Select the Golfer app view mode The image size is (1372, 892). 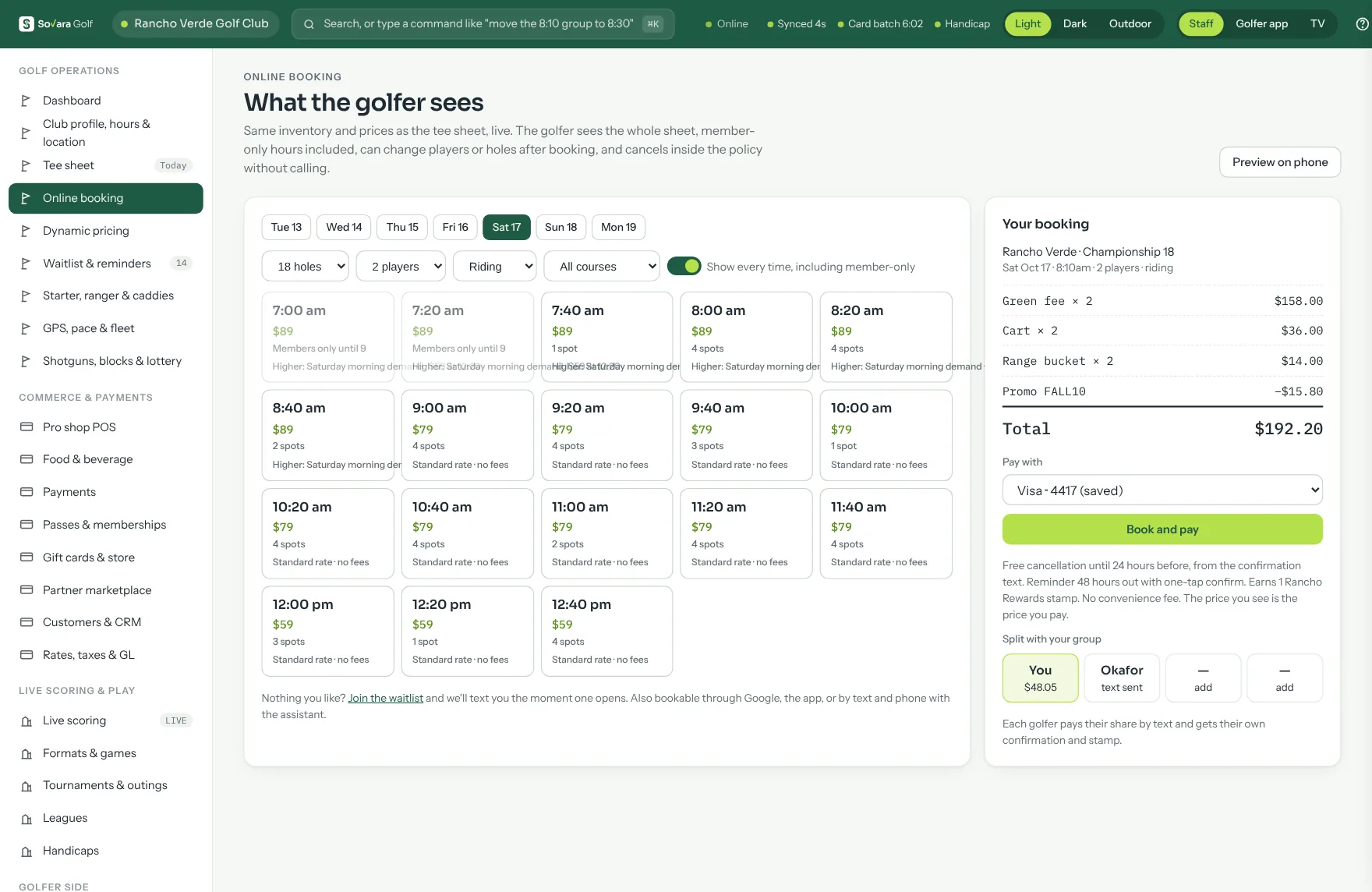click(1261, 24)
